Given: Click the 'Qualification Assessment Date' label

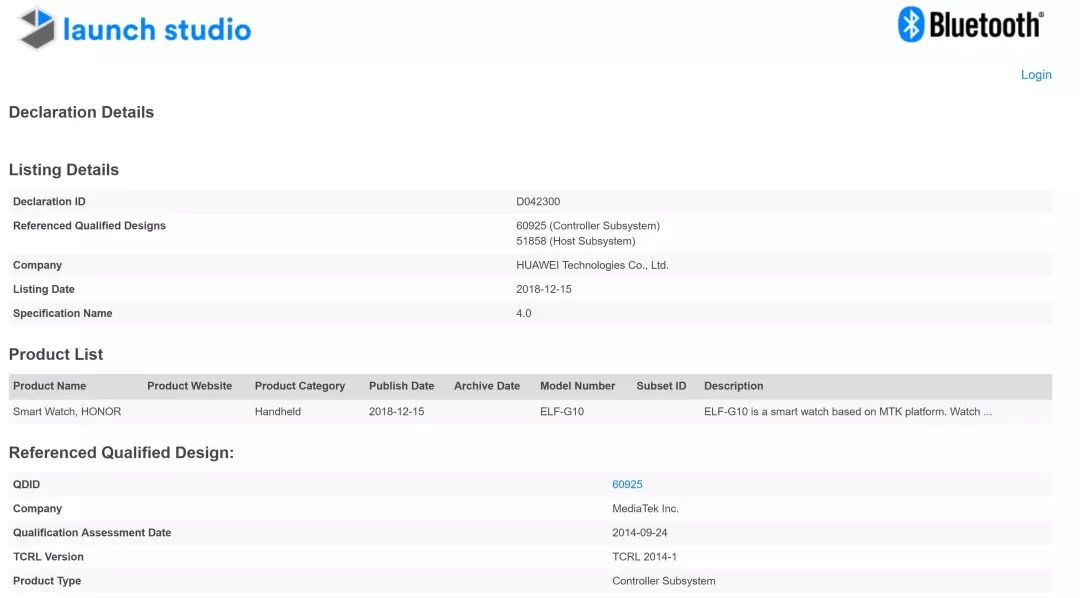Looking at the screenshot, I should point(92,533).
